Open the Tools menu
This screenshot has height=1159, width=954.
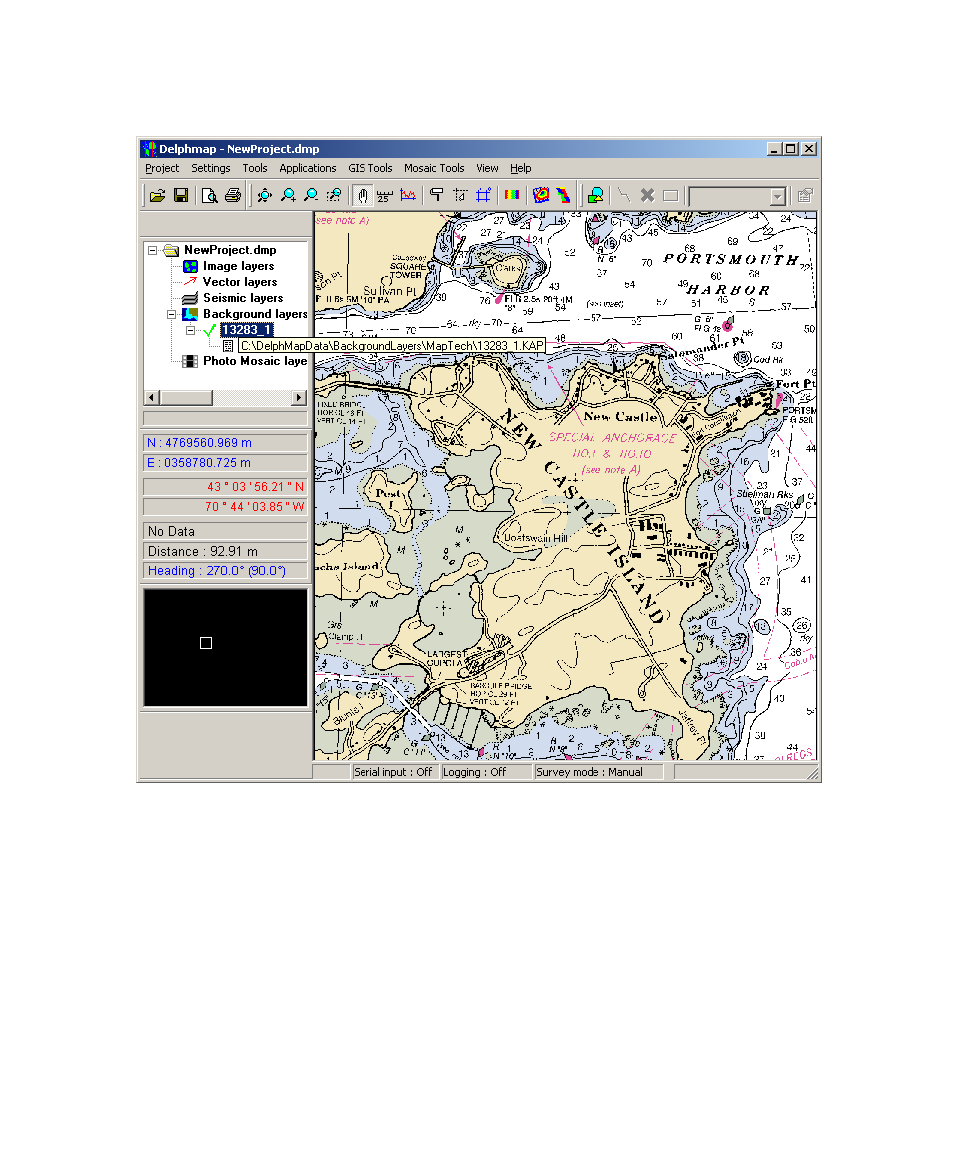pos(255,169)
